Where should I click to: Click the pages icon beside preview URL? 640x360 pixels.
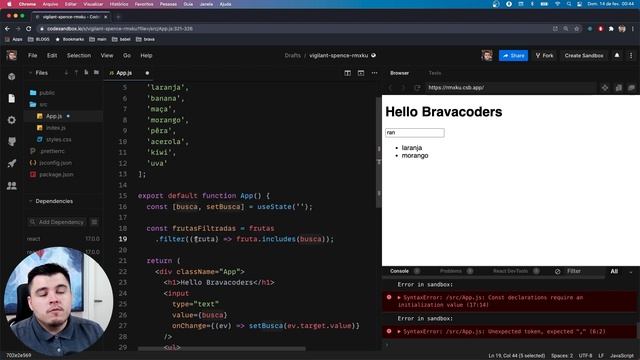tap(619, 88)
